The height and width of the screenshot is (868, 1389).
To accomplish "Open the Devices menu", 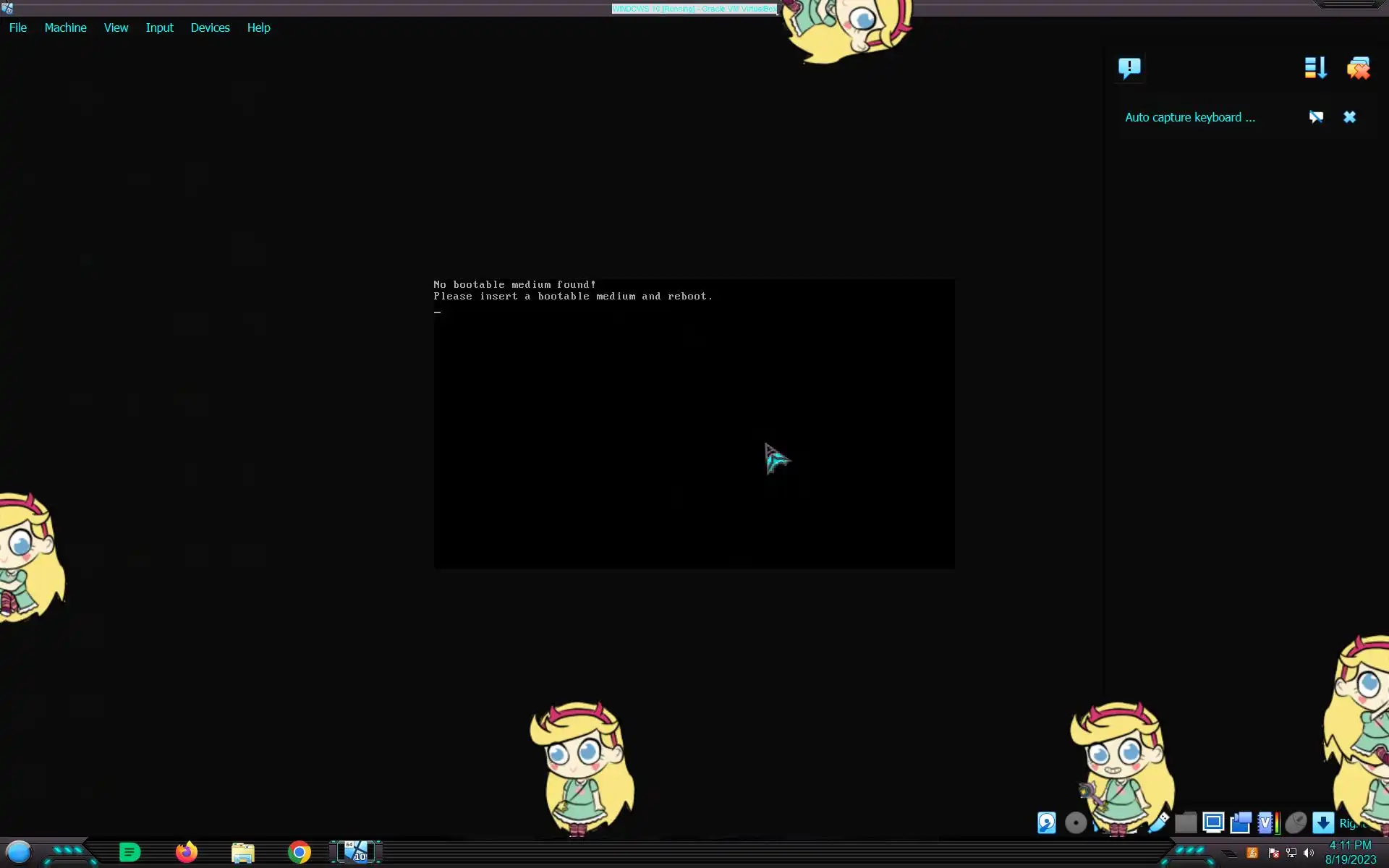I will [210, 27].
